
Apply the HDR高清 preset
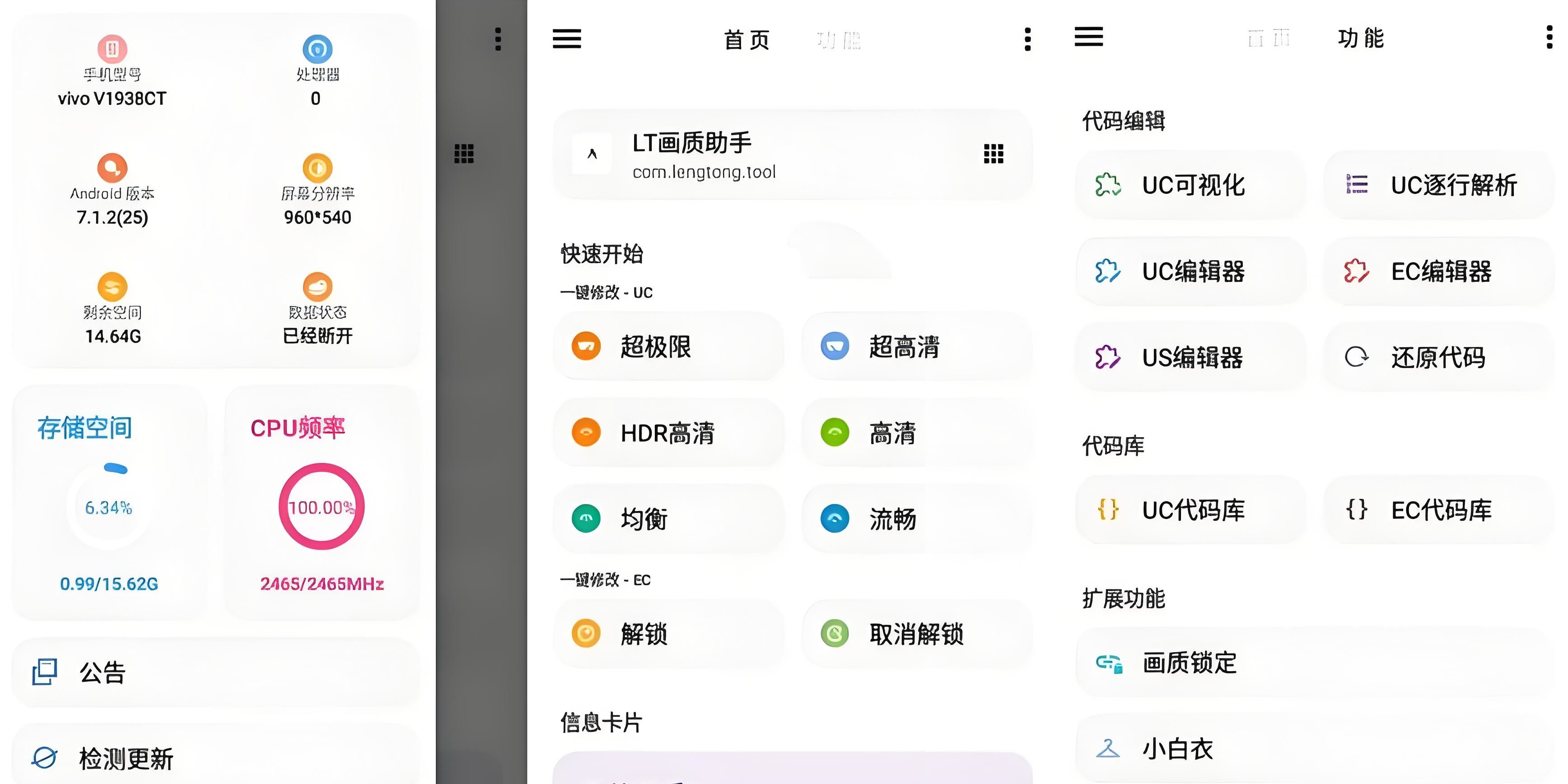coord(668,433)
